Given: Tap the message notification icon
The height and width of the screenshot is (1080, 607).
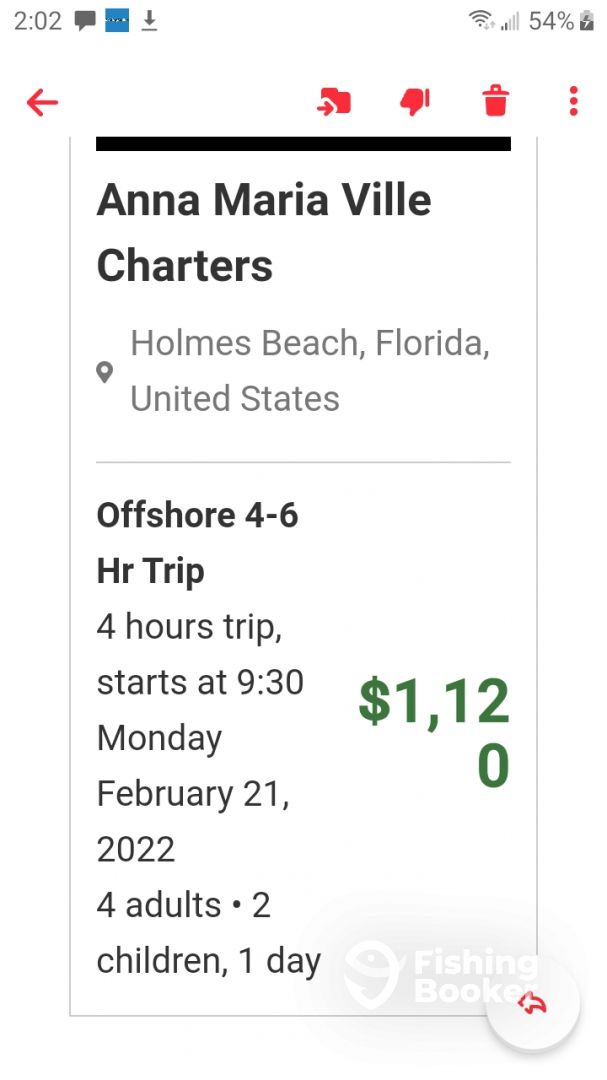Looking at the screenshot, I should (x=85, y=21).
